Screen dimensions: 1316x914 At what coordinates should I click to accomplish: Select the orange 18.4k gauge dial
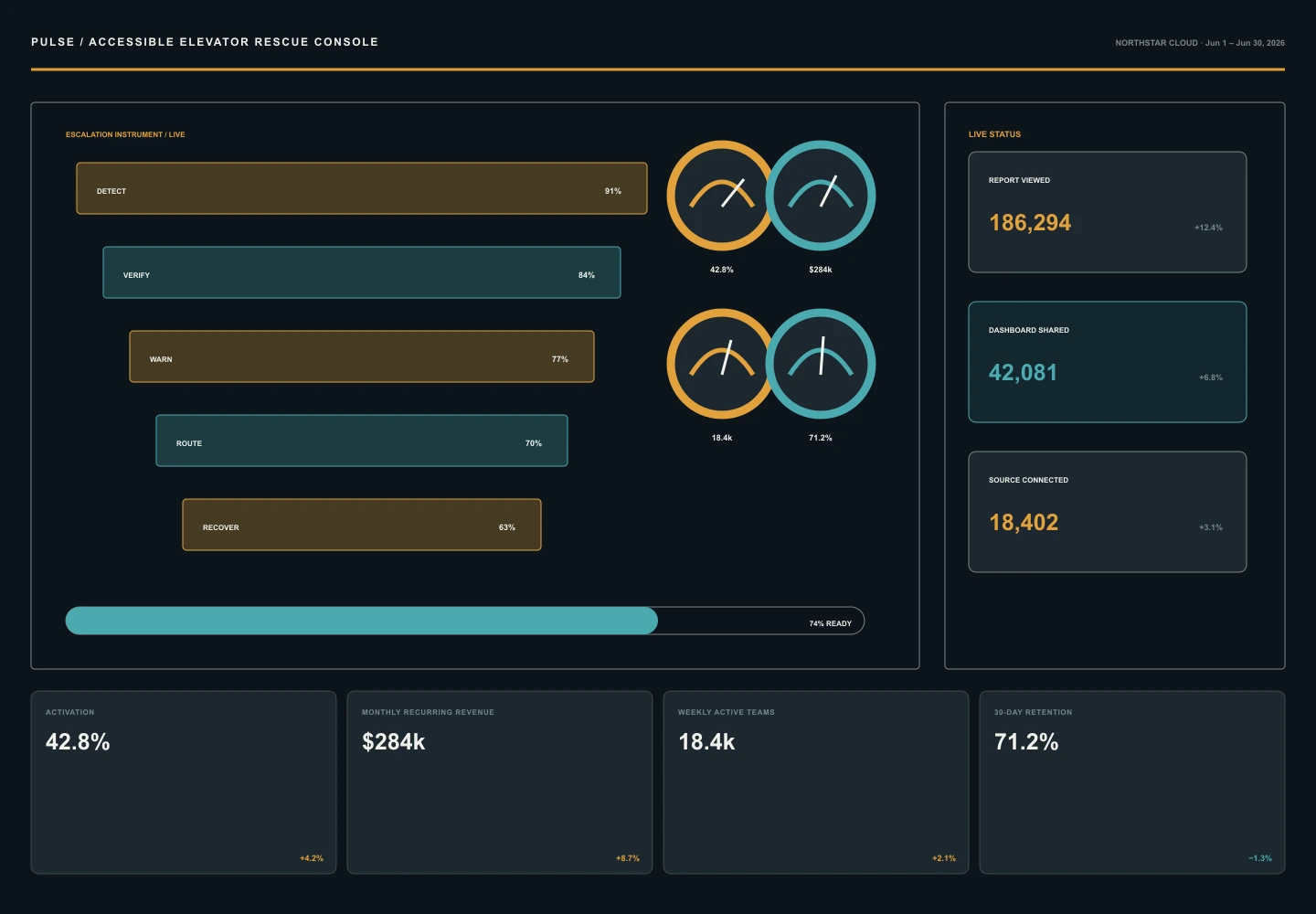[x=722, y=364]
